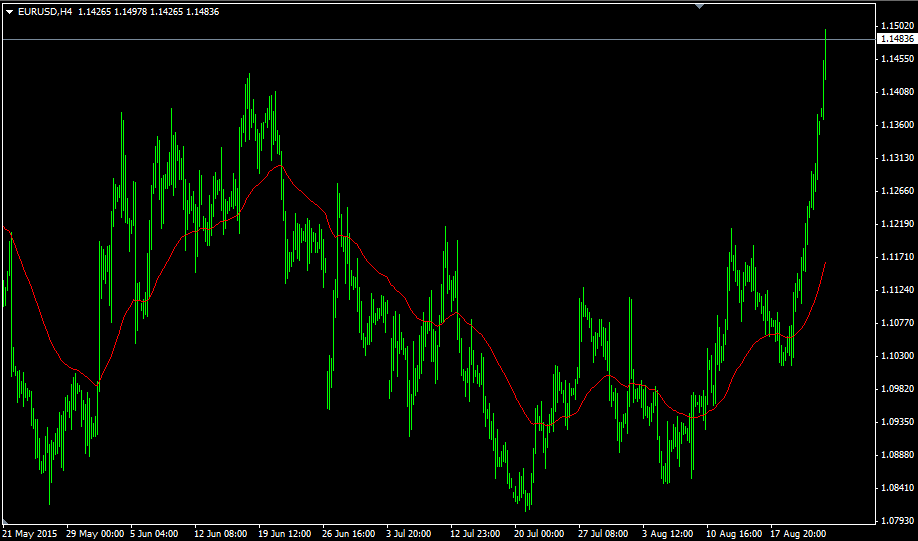This screenshot has width=918, height=541.
Task: Click price scale value 1.14550
Action: (x=897, y=59)
